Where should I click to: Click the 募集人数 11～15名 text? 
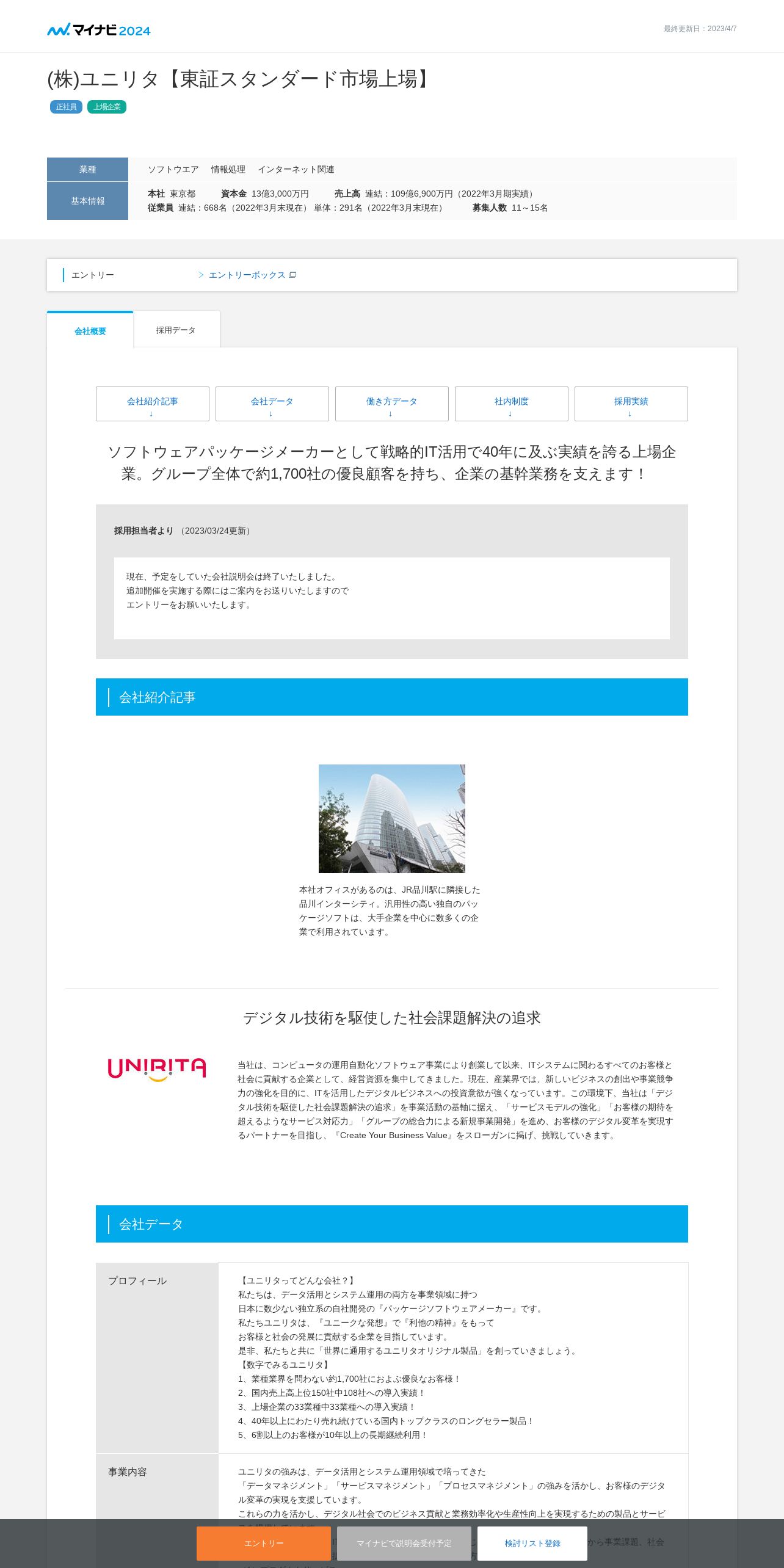[x=510, y=208]
